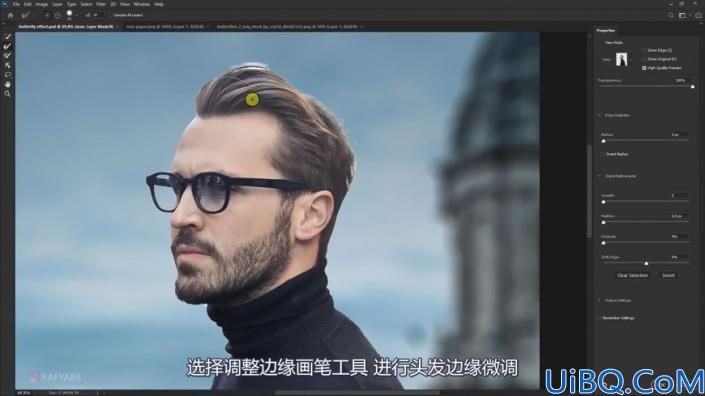This screenshot has width=705, height=396.
Task: Open the Filter menu
Action: point(101,4)
